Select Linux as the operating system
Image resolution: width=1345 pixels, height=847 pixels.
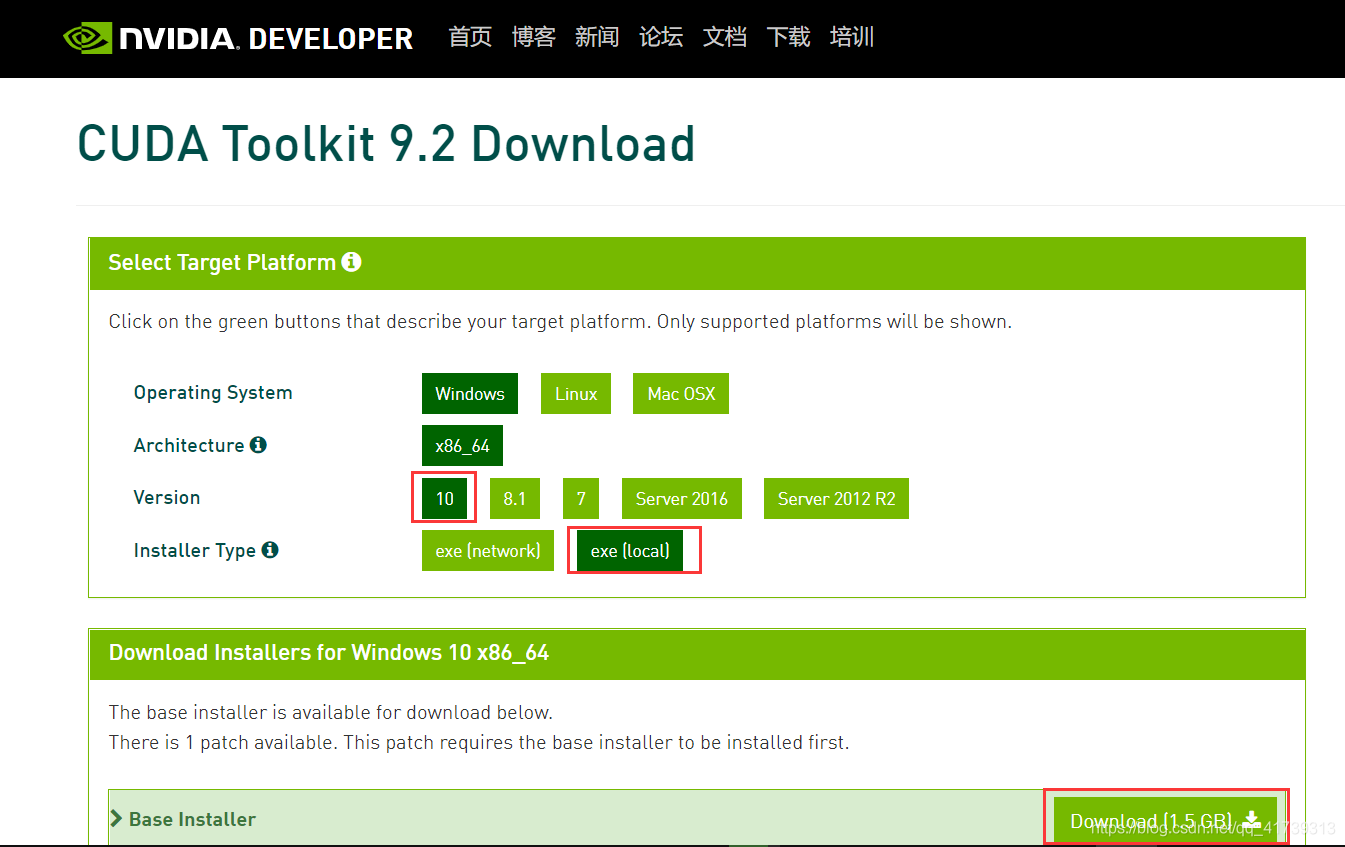(576, 394)
